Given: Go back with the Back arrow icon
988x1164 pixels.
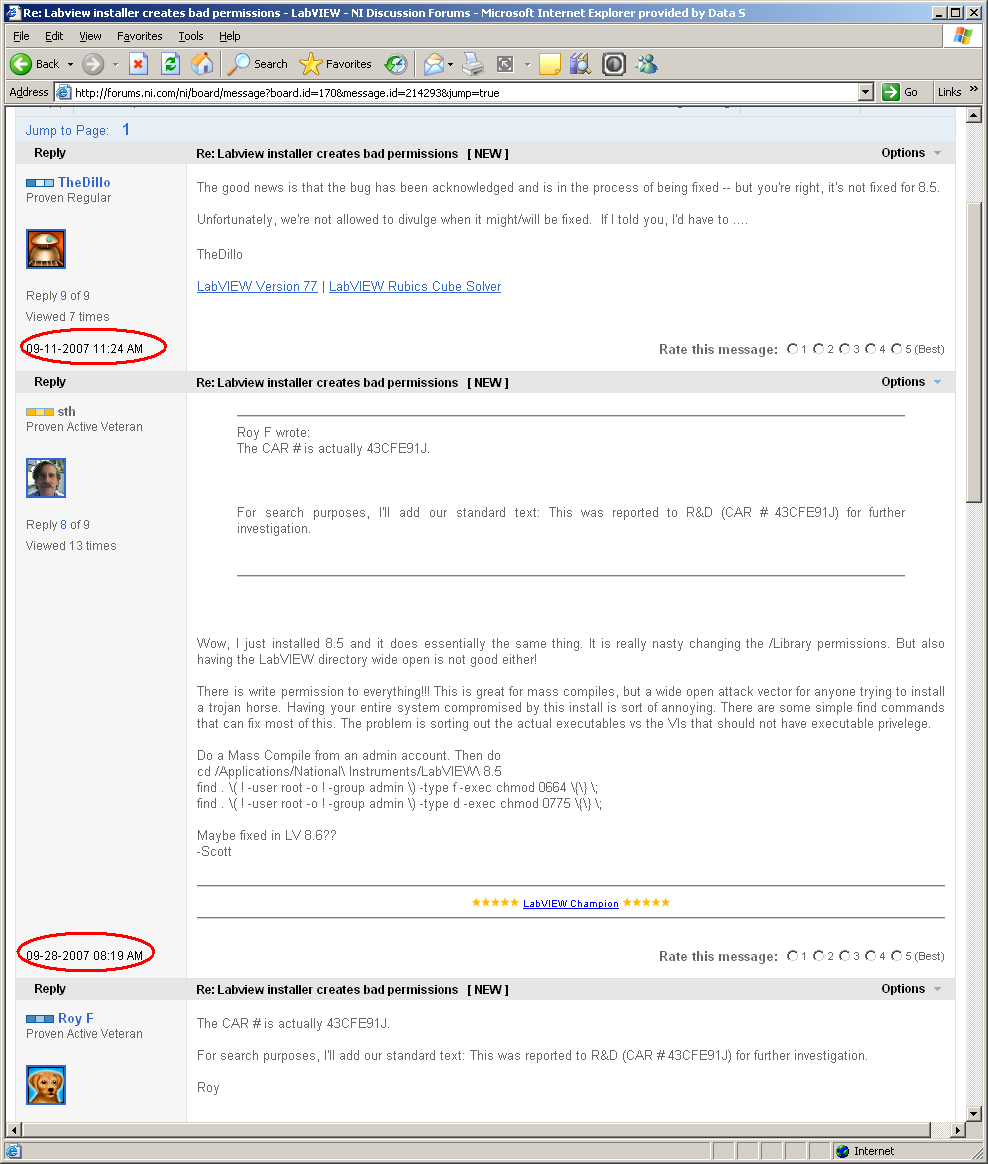Looking at the screenshot, I should (21, 65).
